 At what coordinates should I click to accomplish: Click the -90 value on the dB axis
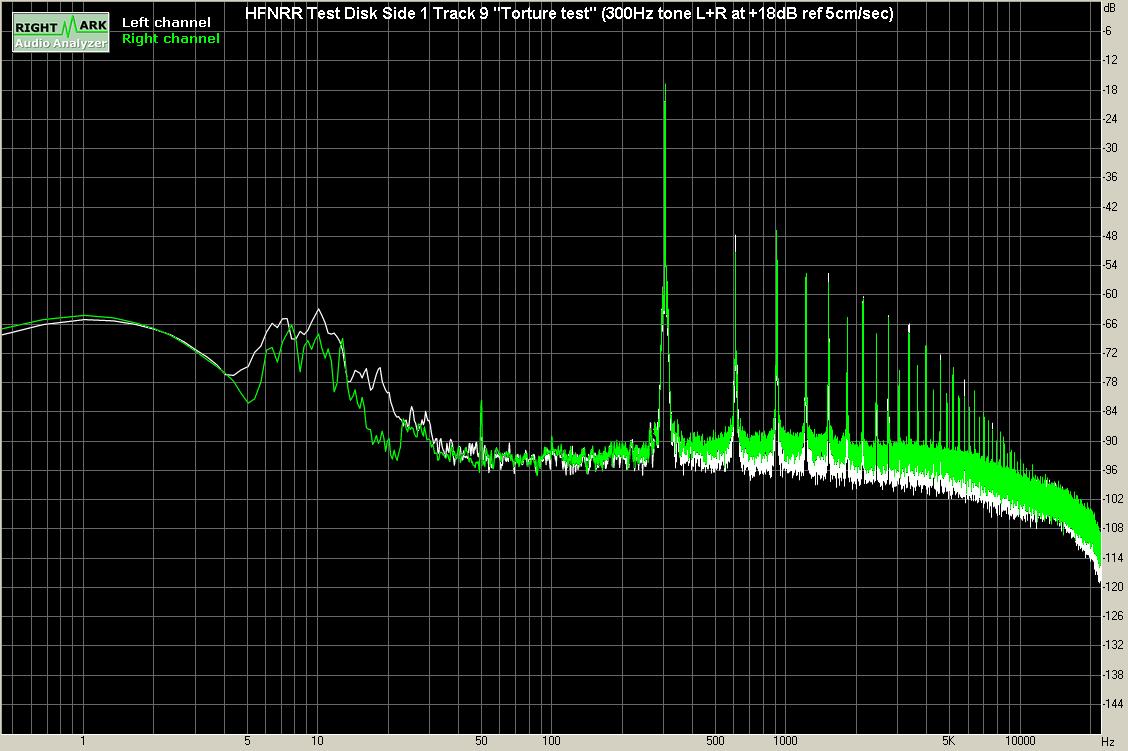pyautogui.click(x=1111, y=440)
